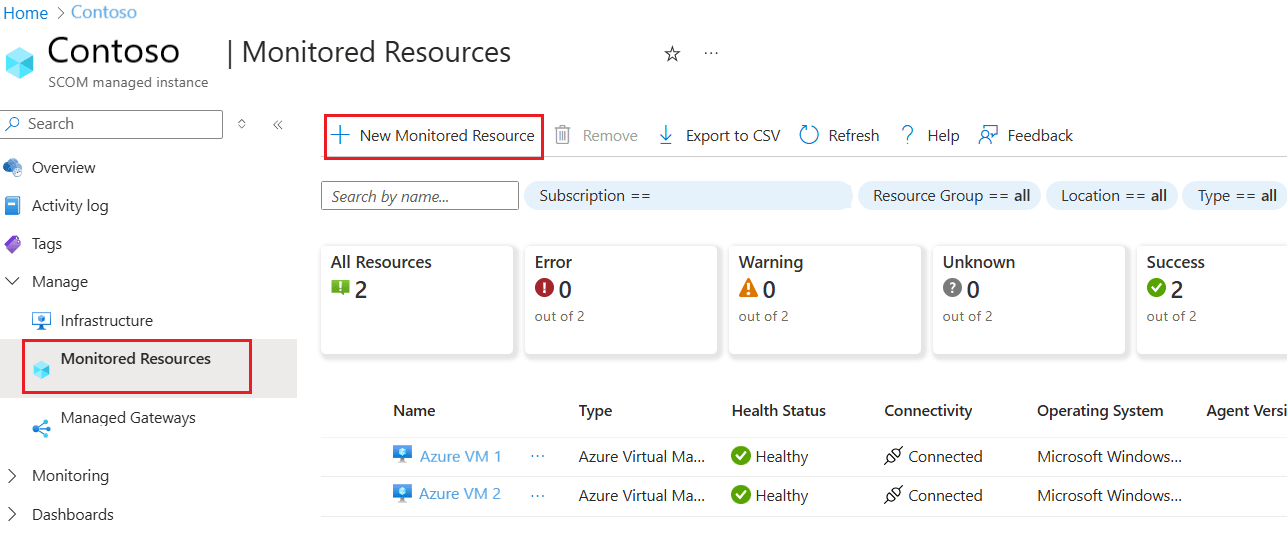Click the Infrastructure monitor icon
1287x536 pixels.
click(42, 321)
